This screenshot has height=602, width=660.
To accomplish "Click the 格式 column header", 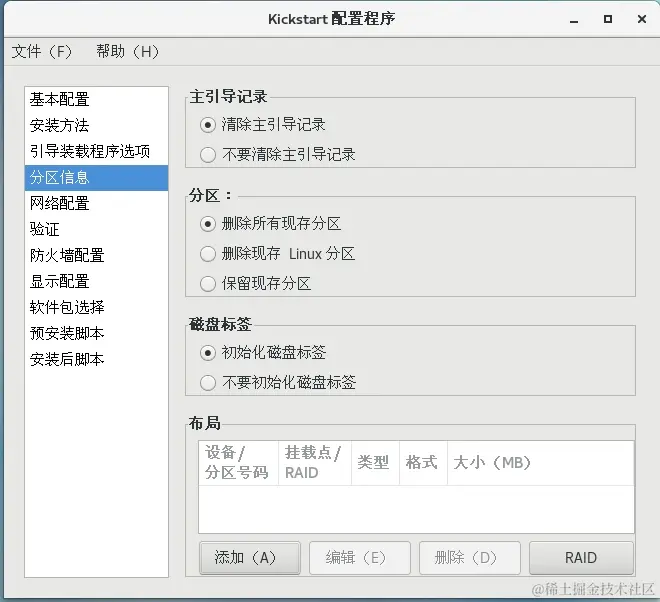I will (x=423, y=463).
